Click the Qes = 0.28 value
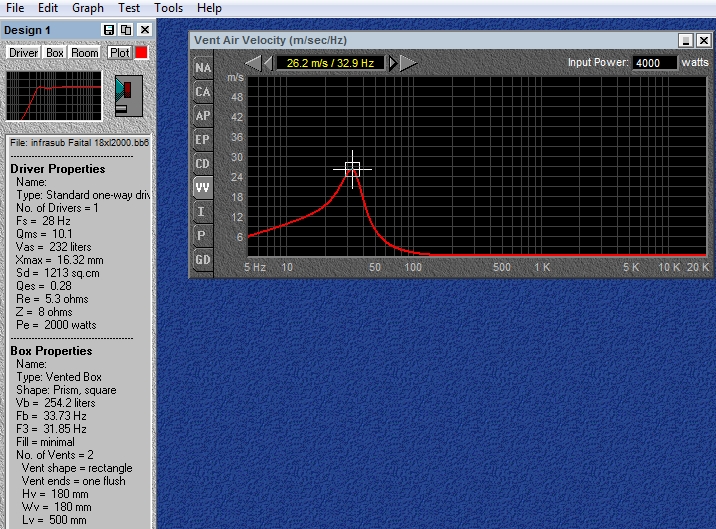This screenshot has height=529, width=716. [x=44, y=286]
